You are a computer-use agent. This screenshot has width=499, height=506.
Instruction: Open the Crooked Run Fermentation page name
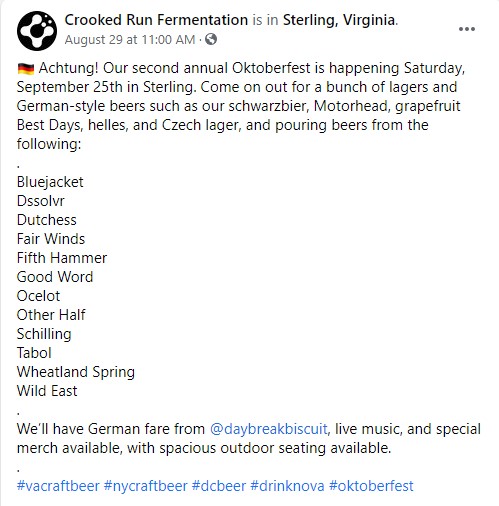(x=156, y=20)
